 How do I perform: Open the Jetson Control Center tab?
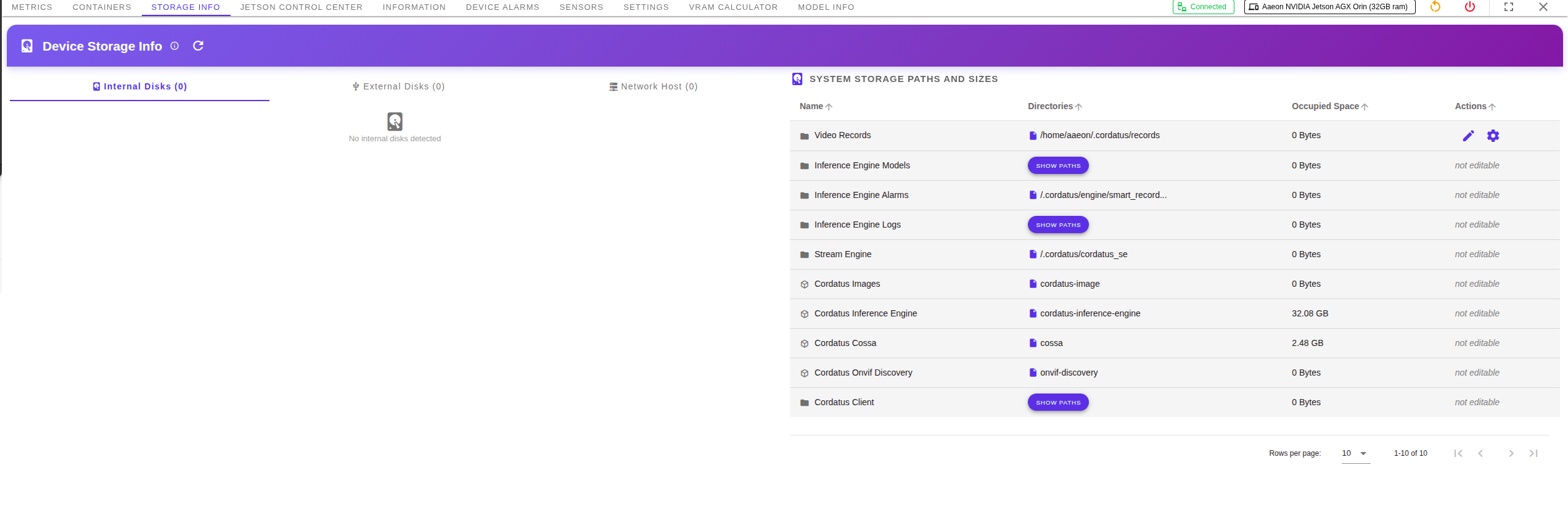pyautogui.click(x=301, y=7)
